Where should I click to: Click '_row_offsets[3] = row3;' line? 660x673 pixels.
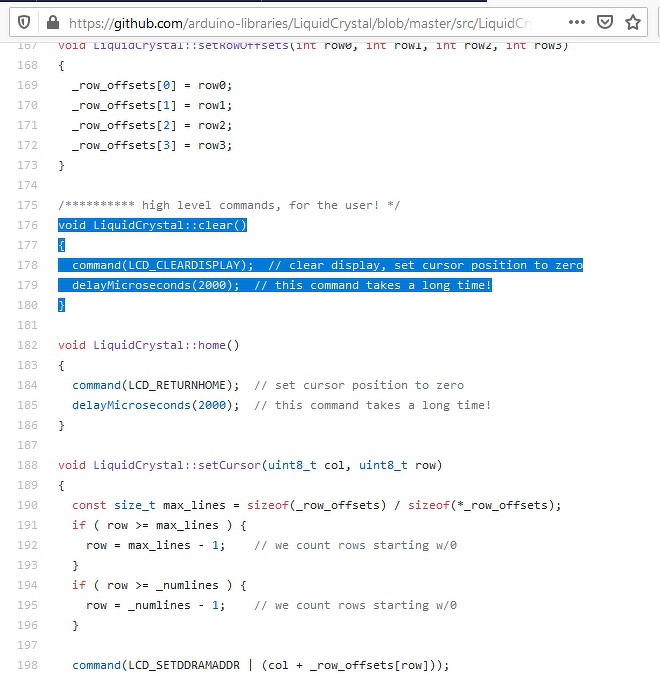point(152,146)
